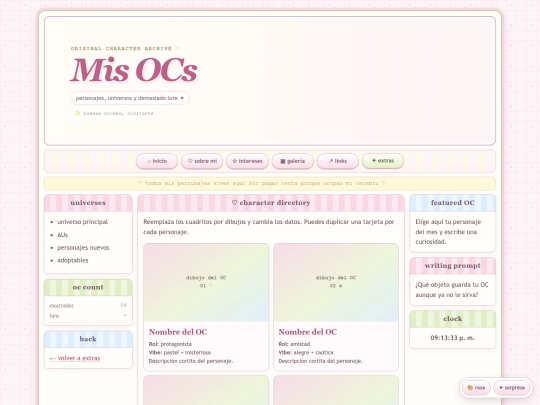Click the 'Mis OCs' page title
This screenshot has width=540, height=405.
[x=134, y=70]
